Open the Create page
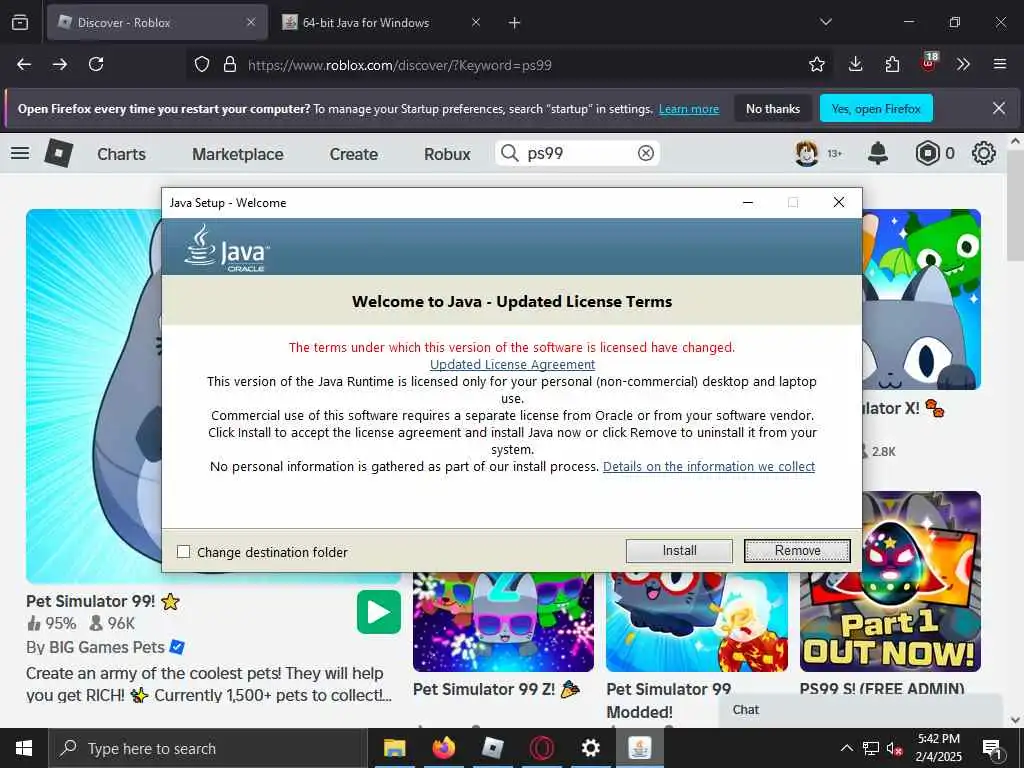The image size is (1024, 768). coord(353,154)
